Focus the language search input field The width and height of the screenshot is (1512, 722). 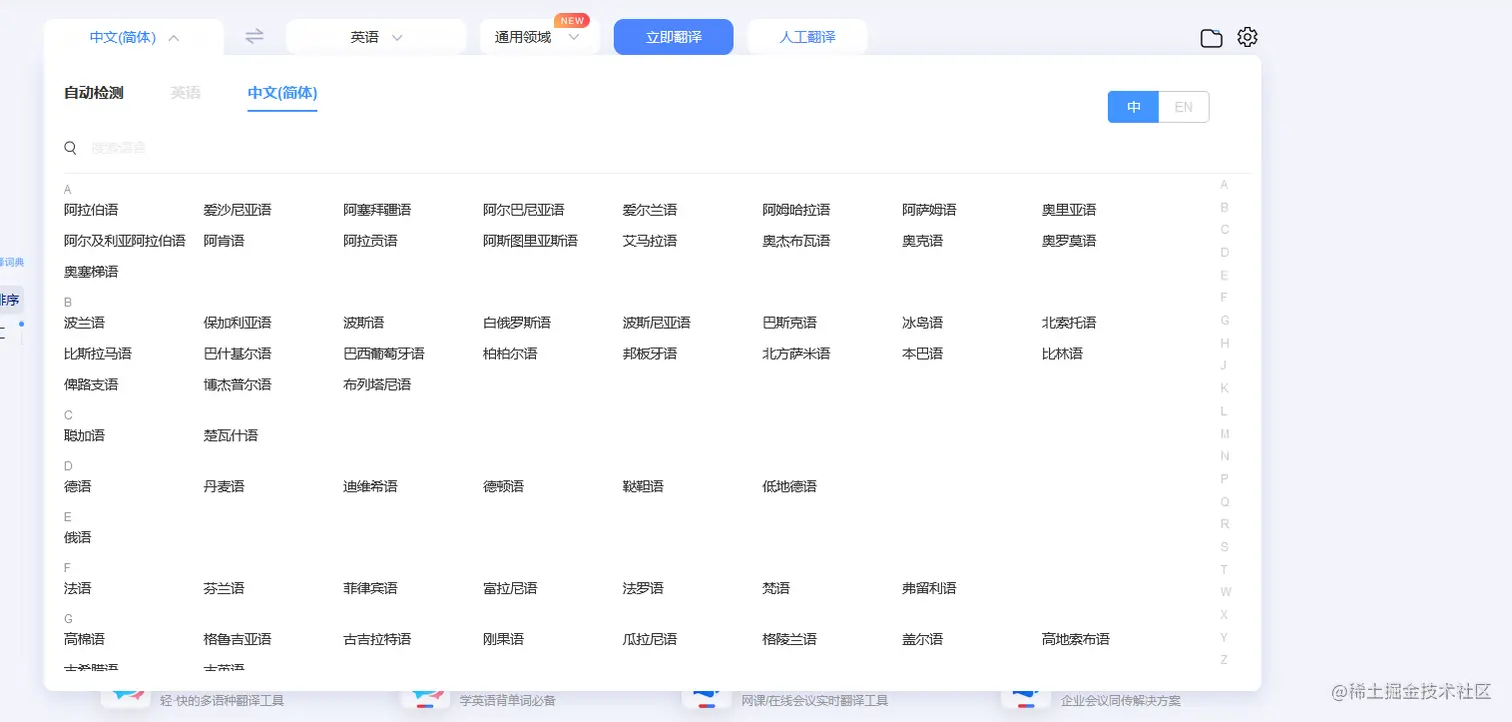(x=640, y=148)
